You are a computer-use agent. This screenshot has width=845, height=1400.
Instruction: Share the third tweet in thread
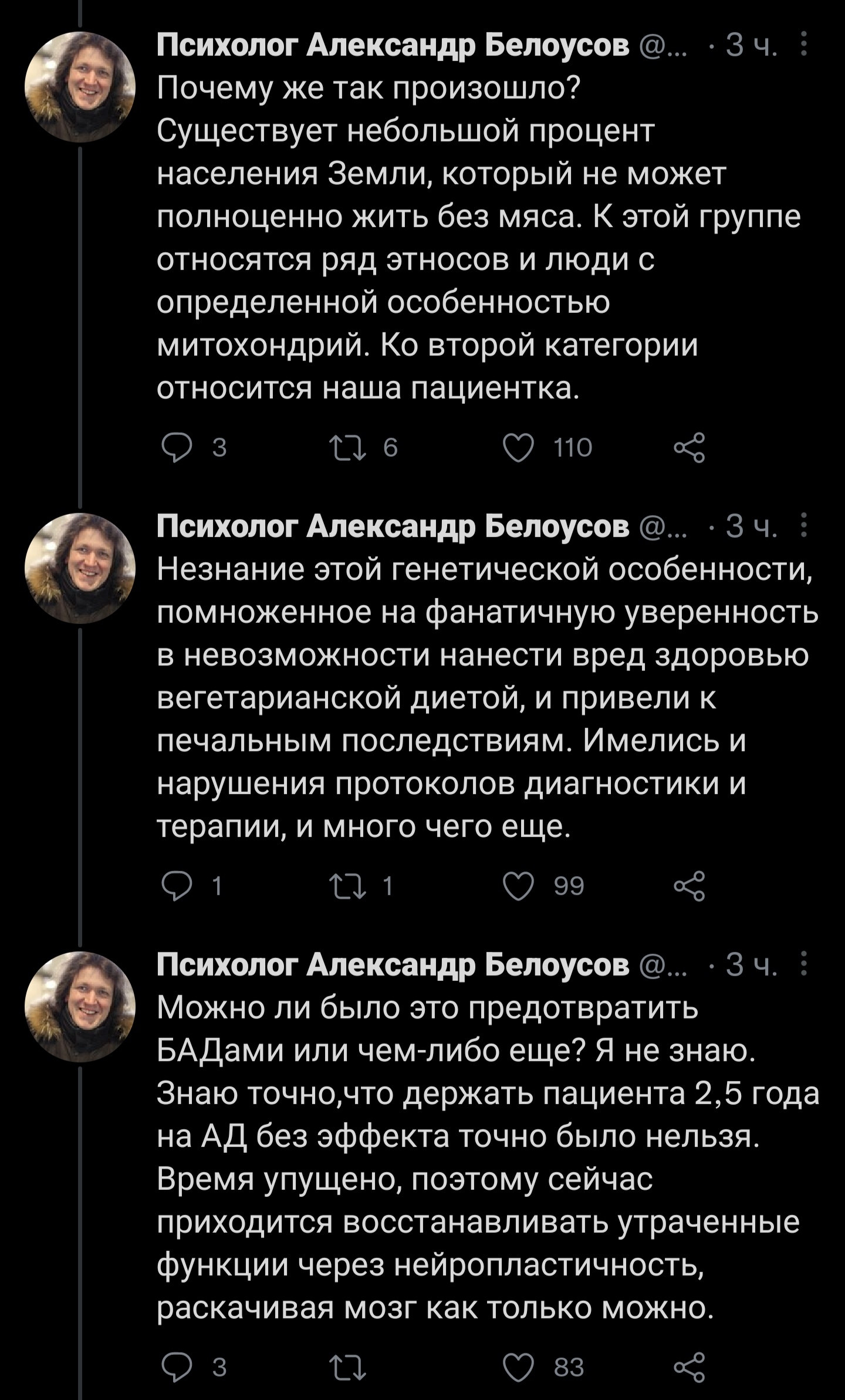[x=689, y=1367]
